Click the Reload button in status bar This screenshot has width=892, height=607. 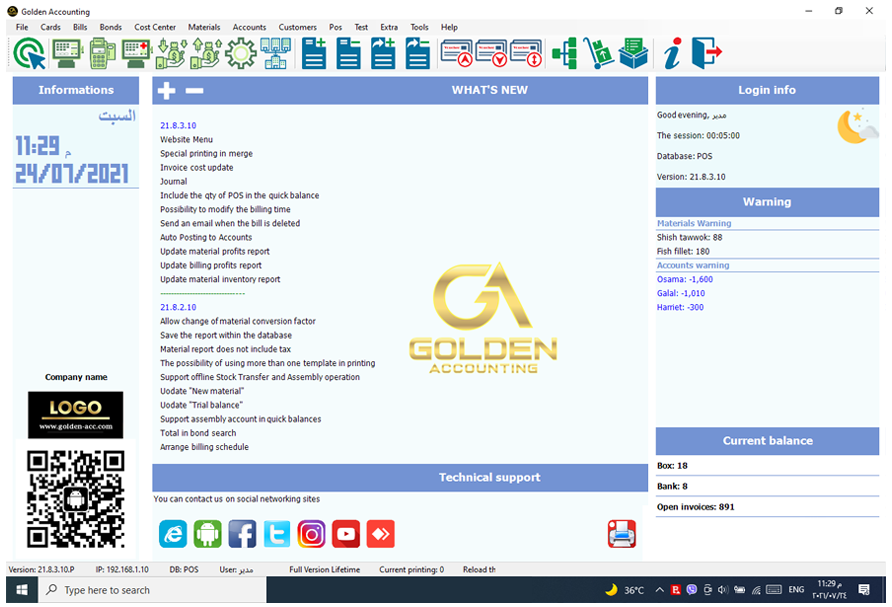click(479, 570)
